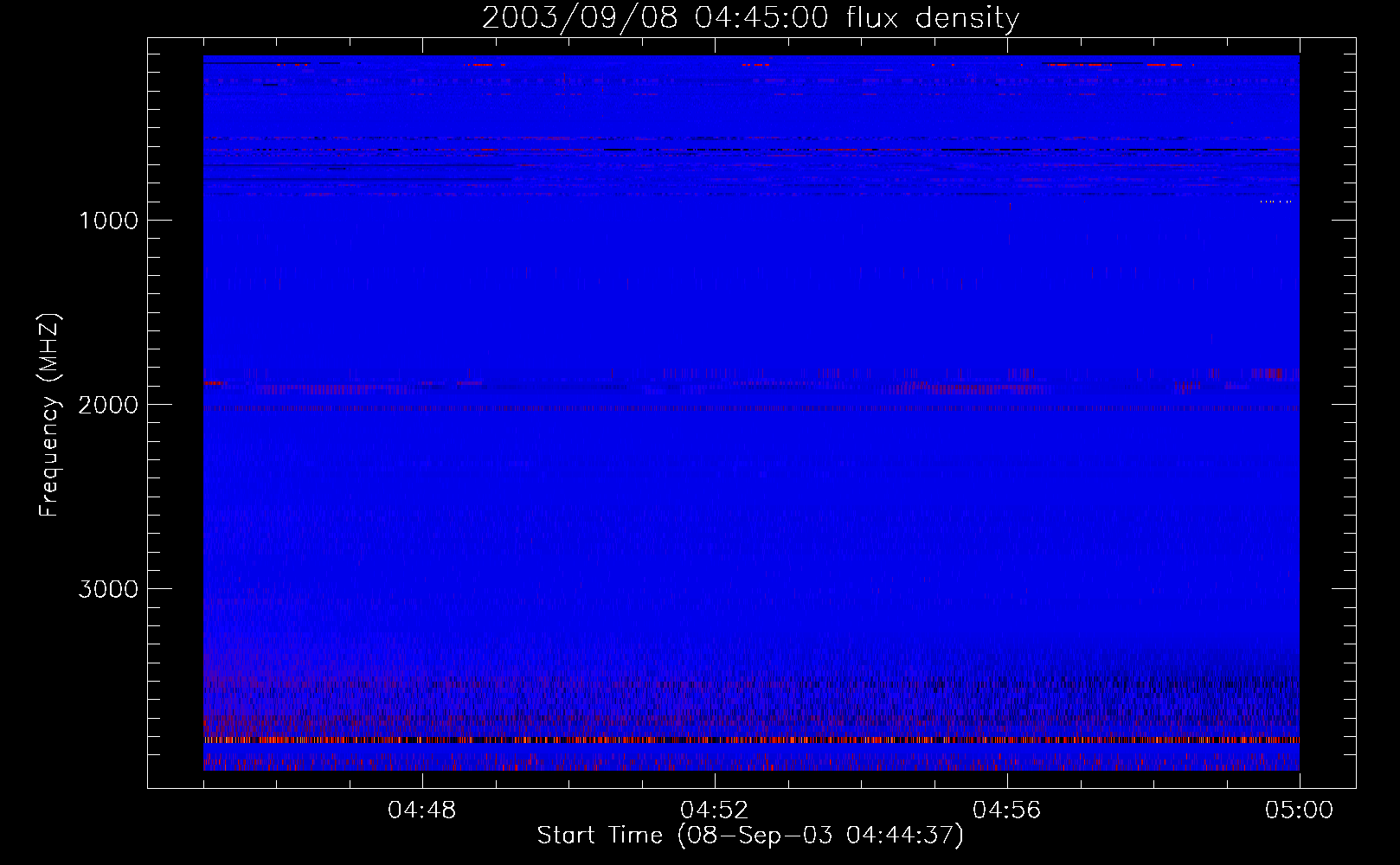Image resolution: width=1400 pixels, height=865 pixels.
Task: Select the 3000 frequency tick label
Action: click(108, 589)
